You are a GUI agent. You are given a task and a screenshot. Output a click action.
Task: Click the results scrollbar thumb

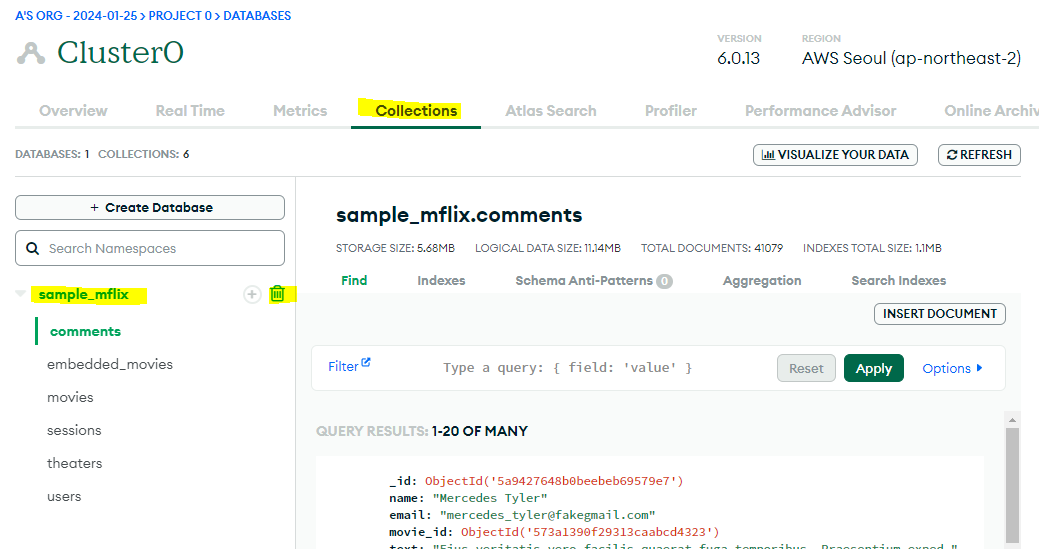click(x=1012, y=485)
